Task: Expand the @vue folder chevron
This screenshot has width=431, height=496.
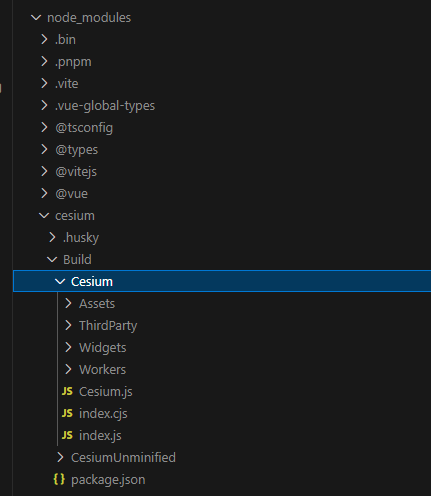Action: [x=44, y=193]
